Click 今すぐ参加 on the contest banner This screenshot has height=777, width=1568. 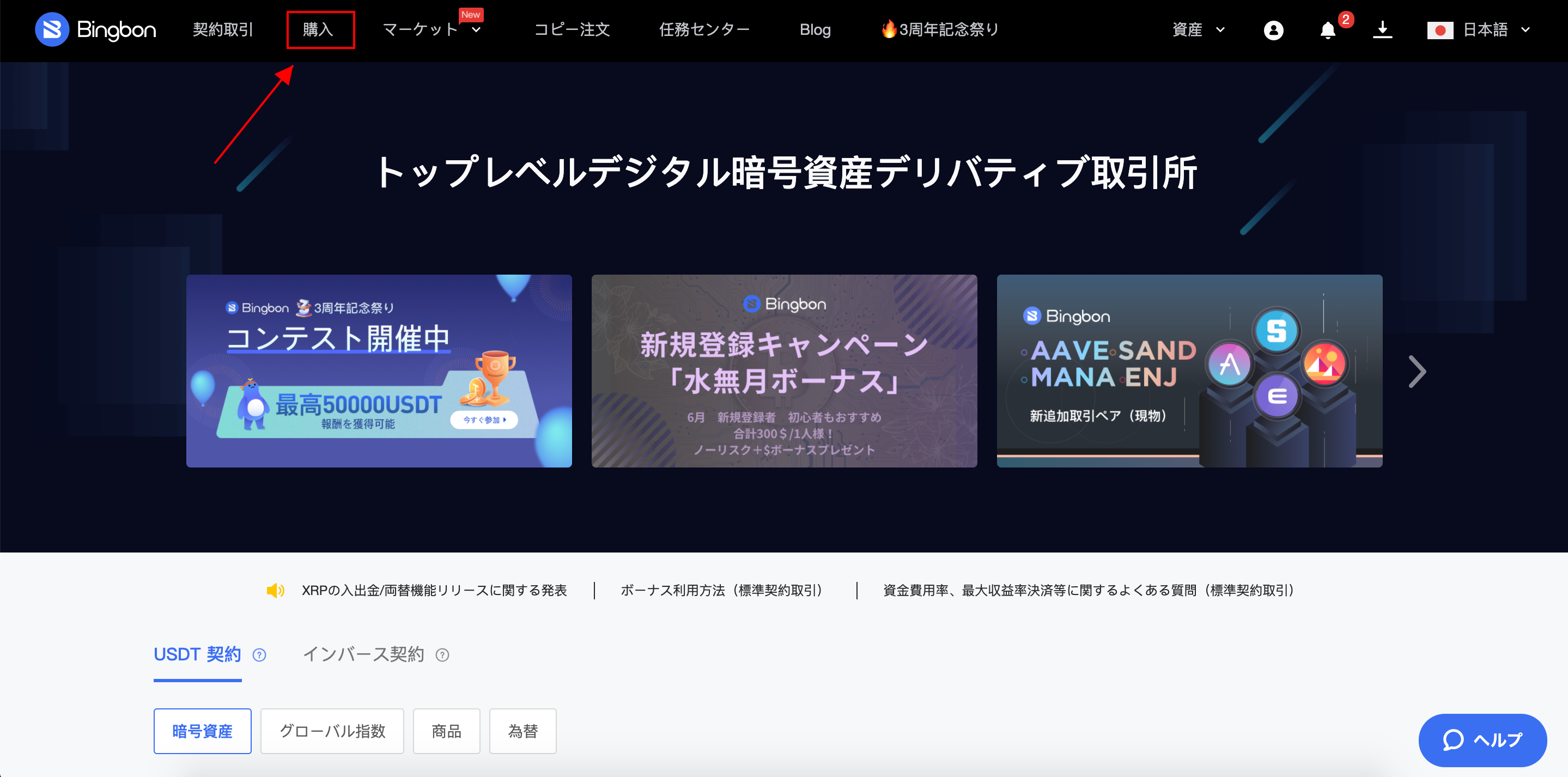click(484, 420)
